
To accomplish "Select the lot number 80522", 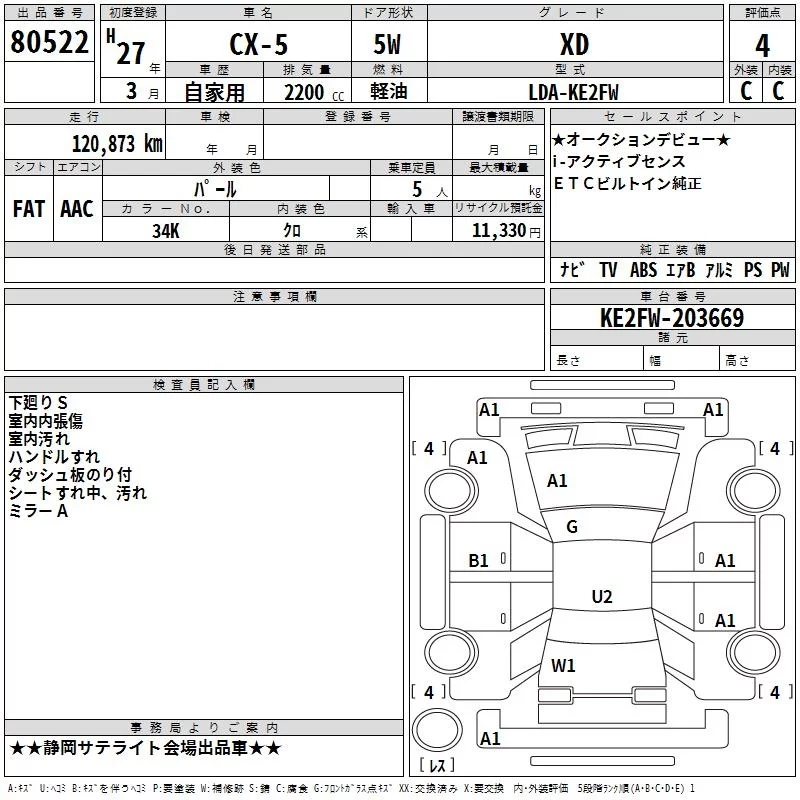I will [x=49, y=41].
